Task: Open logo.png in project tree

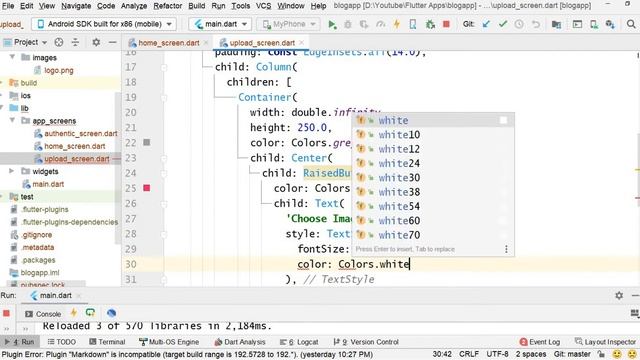Action: click(x=58, y=70)
